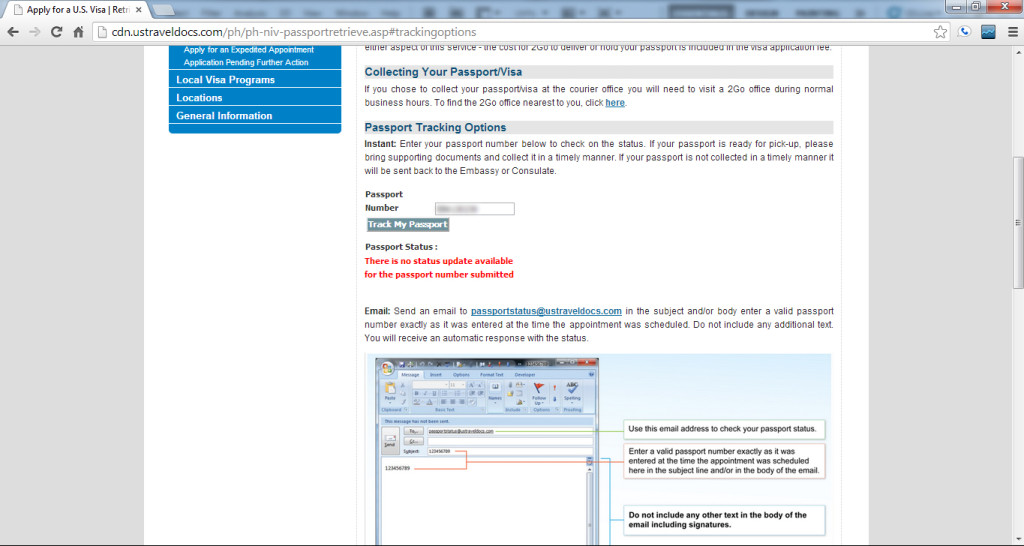Screen dimensions: 1024x546
Task: Click the Passport Number input field
Action: pos(475,208)
